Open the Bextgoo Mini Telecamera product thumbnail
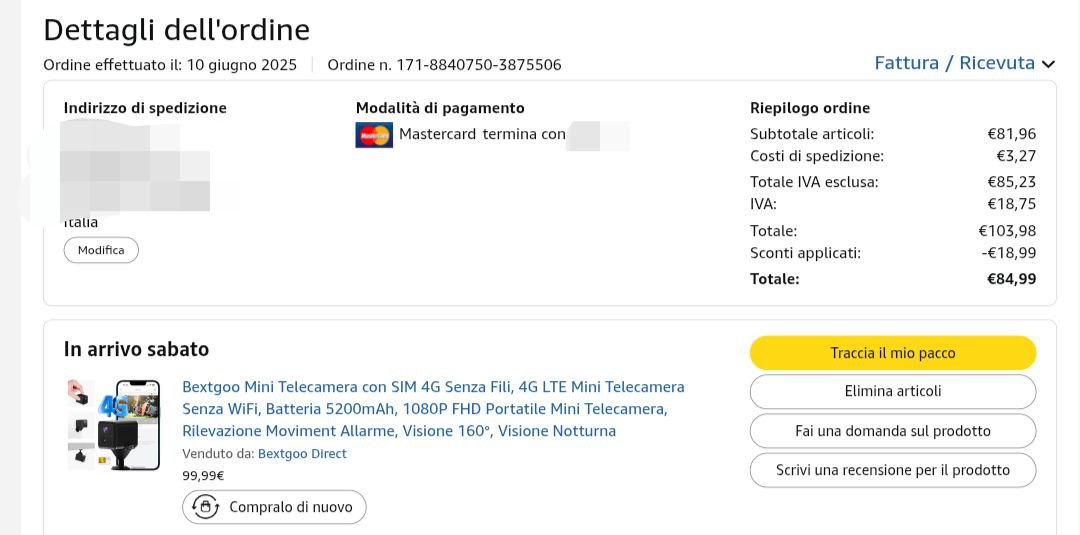 pos(113,424)
